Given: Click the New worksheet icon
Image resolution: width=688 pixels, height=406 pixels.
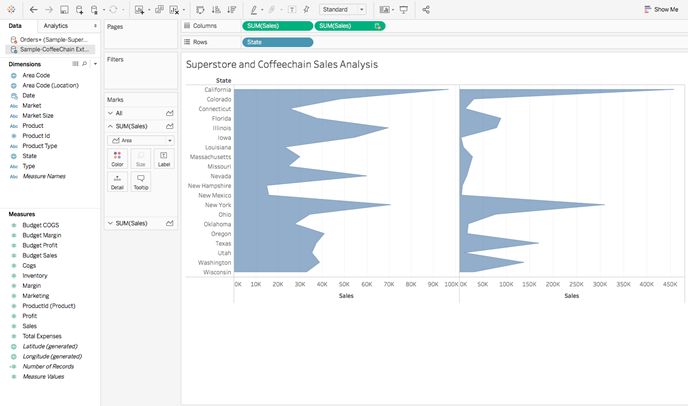Looking at the screenshot, I should point(140,9).
